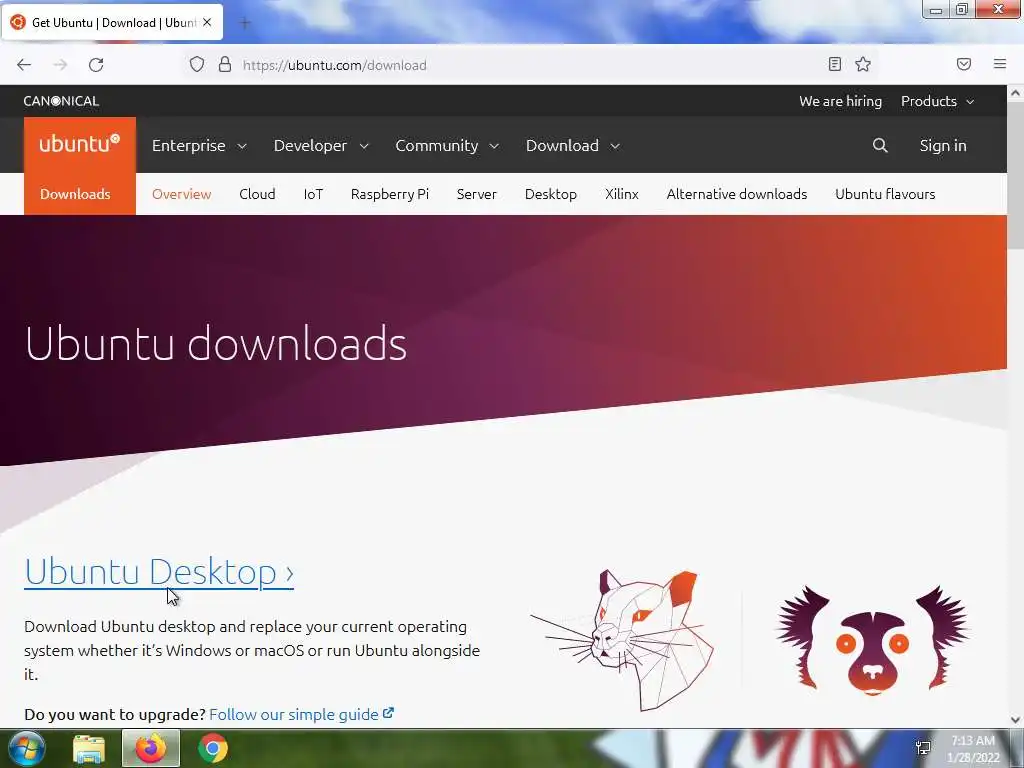Click Sign in
The width and height of the screenshot is (1024, 768).
(943, 146)
